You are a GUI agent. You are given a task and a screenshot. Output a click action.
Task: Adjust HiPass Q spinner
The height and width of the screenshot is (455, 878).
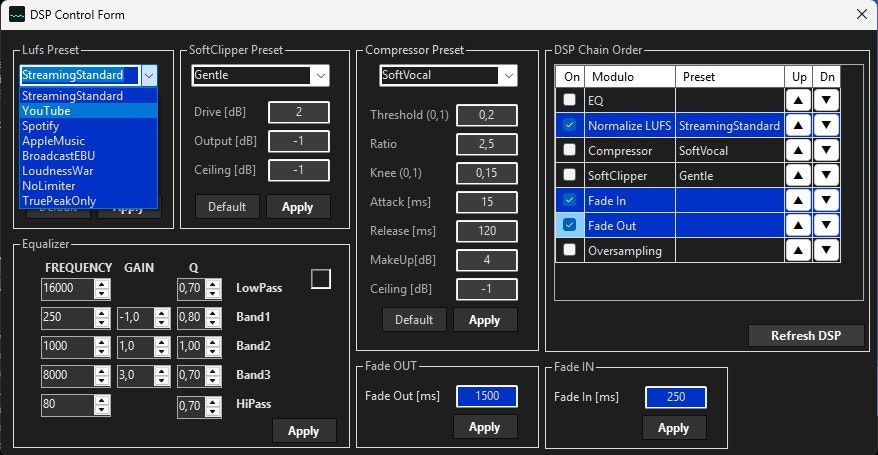pos(213,406)
